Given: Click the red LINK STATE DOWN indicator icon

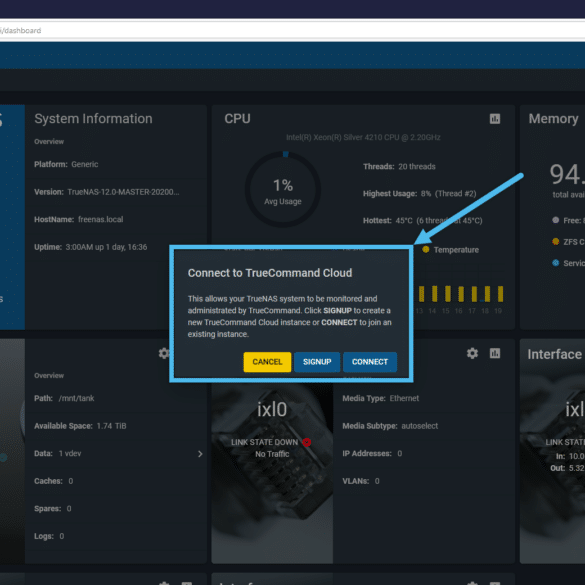Looking at the screenshot, I should pos(307,442).
